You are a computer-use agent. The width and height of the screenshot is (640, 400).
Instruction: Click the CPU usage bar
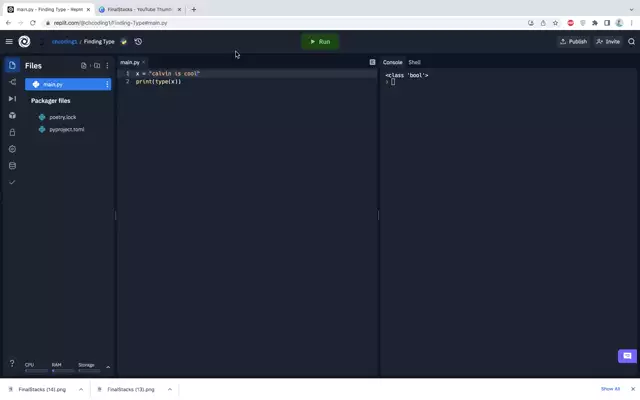click(36, 371)
